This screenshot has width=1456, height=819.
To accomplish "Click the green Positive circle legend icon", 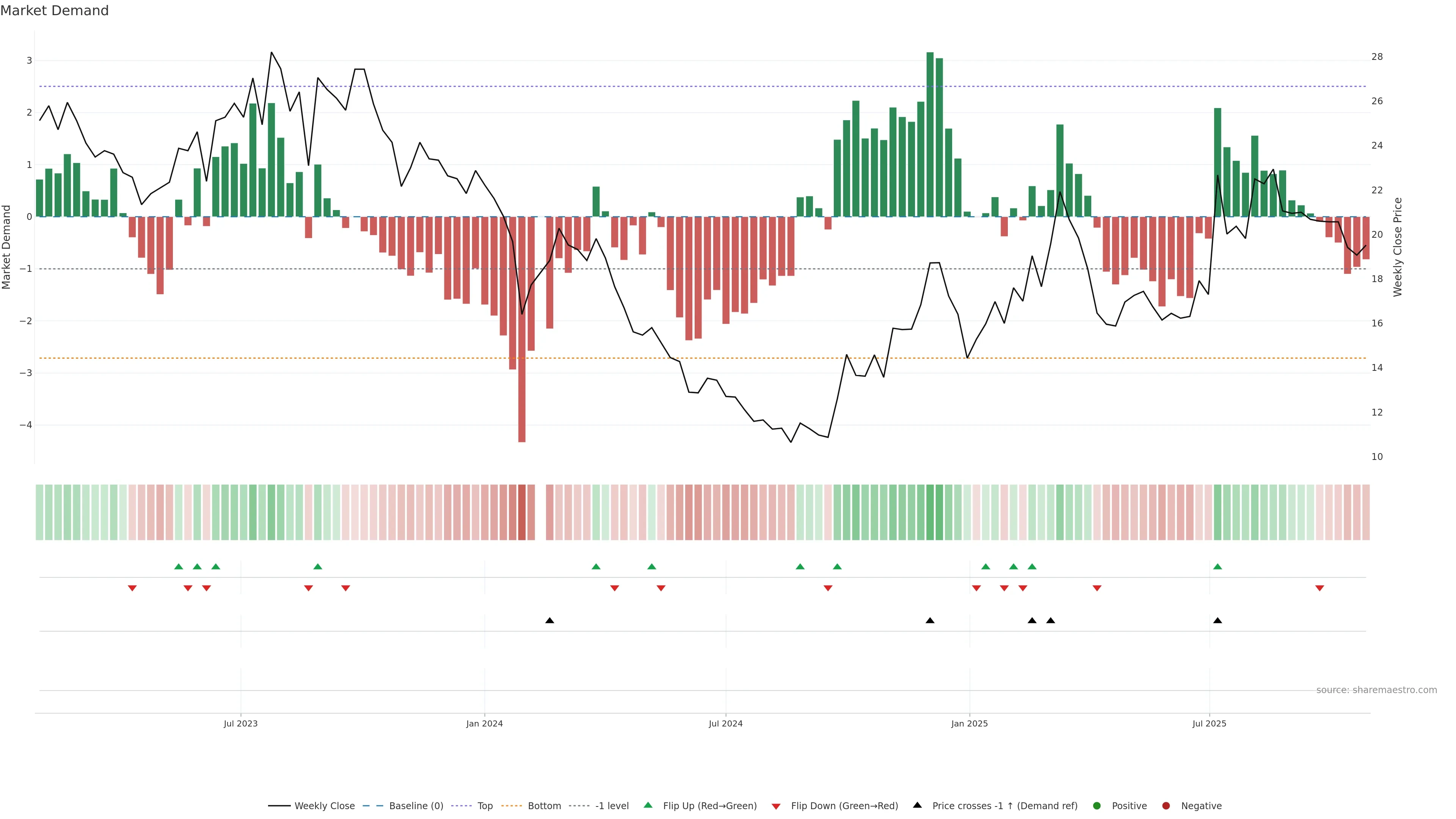I will pyautogui.click(x=1097, y=805).
